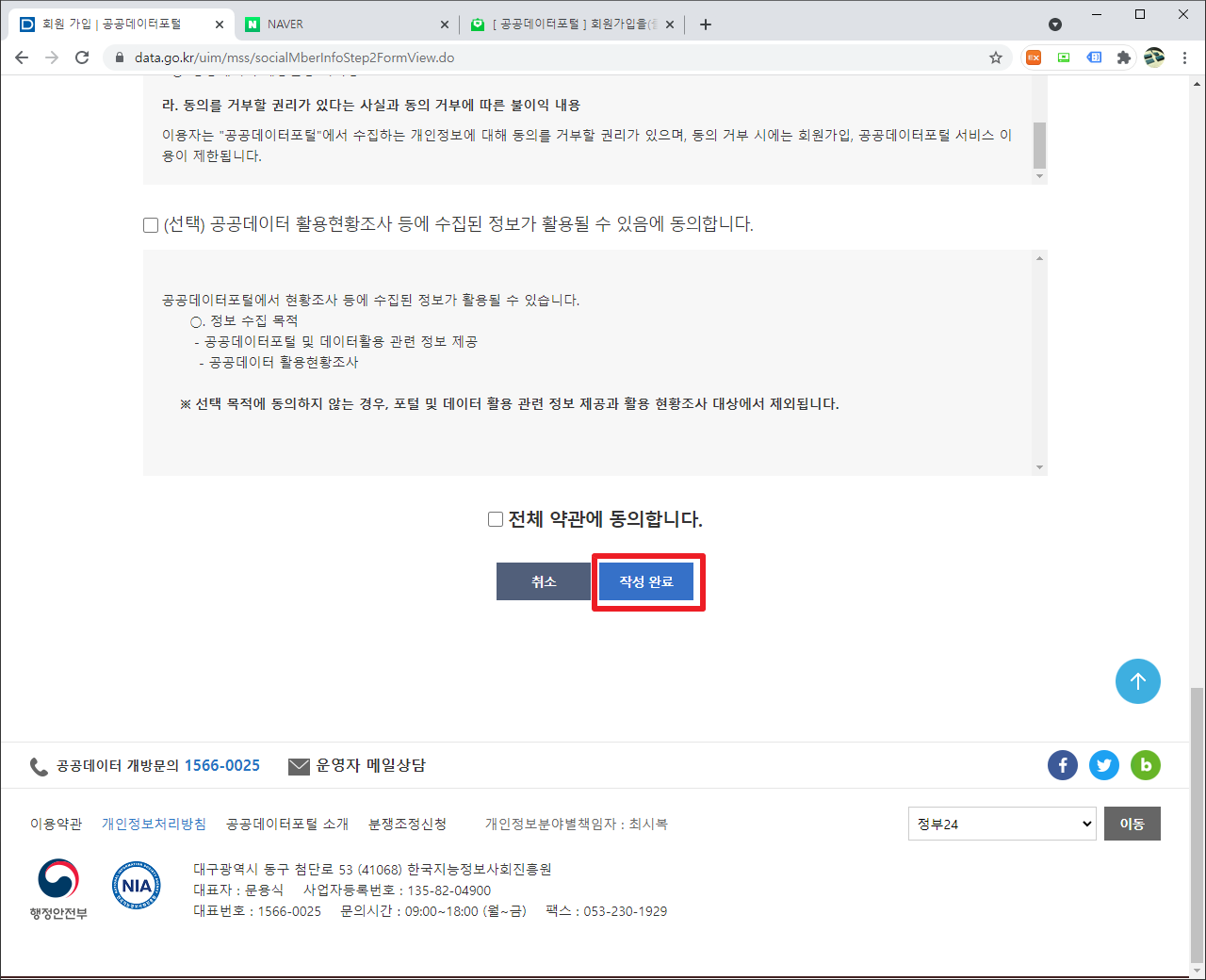1206x980 pixels.
Task: Click the 행정안전부 logo
Action: coord(58,889)
